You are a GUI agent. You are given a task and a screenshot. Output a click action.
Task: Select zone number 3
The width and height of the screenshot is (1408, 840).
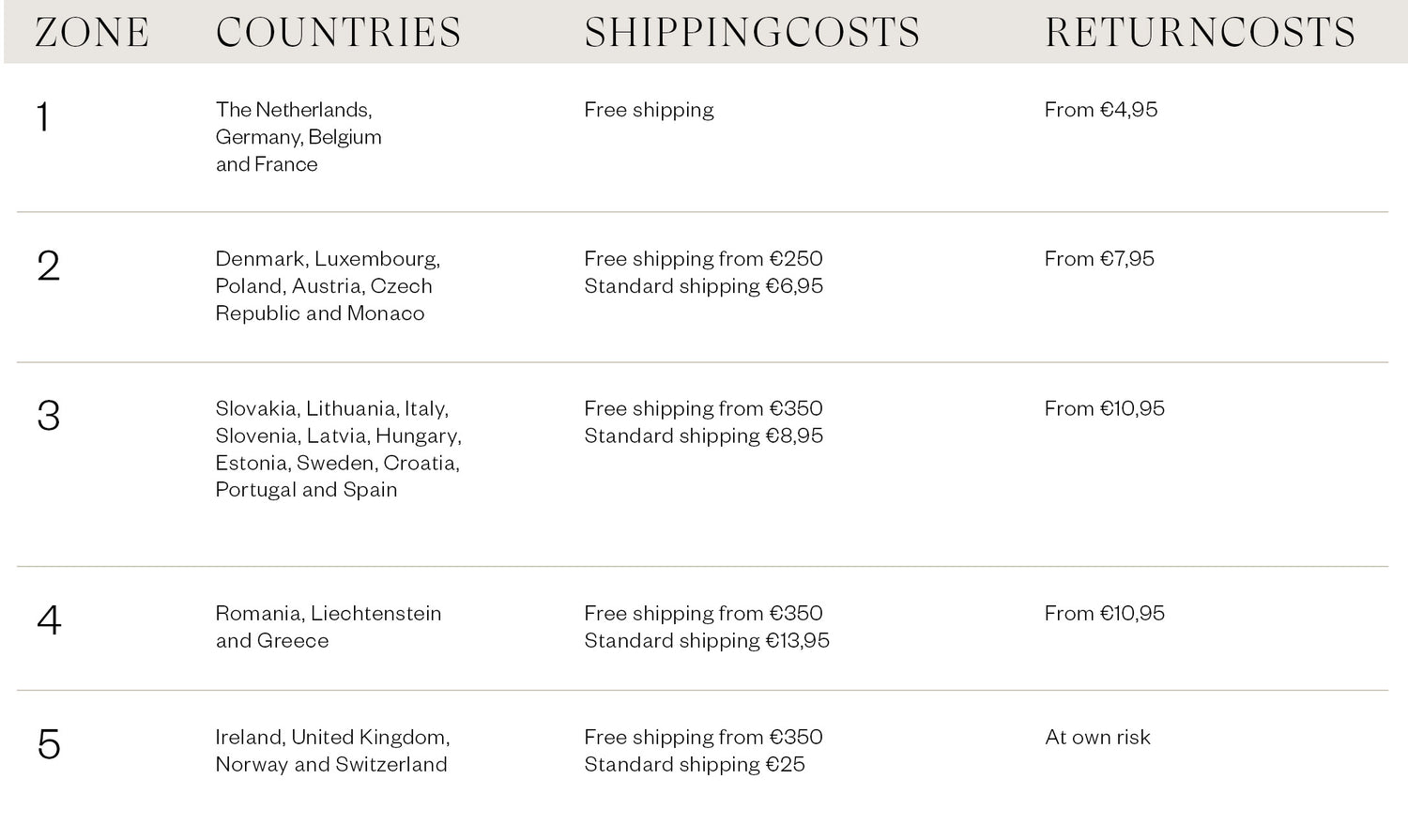[48, 417]
